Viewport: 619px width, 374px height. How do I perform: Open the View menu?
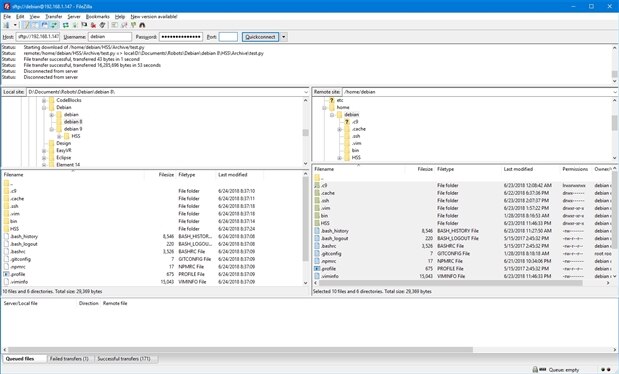[x=35, y=17]
